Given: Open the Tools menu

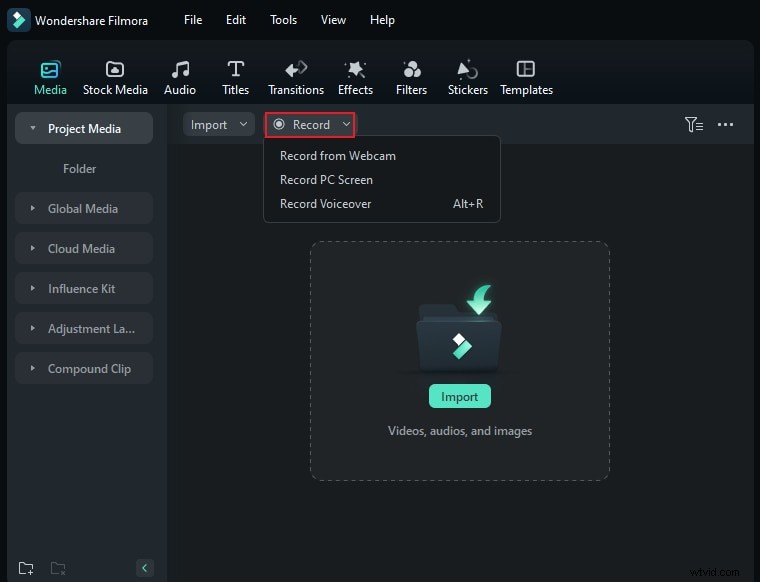Looking at the screenshot, I should click(283, 20).
